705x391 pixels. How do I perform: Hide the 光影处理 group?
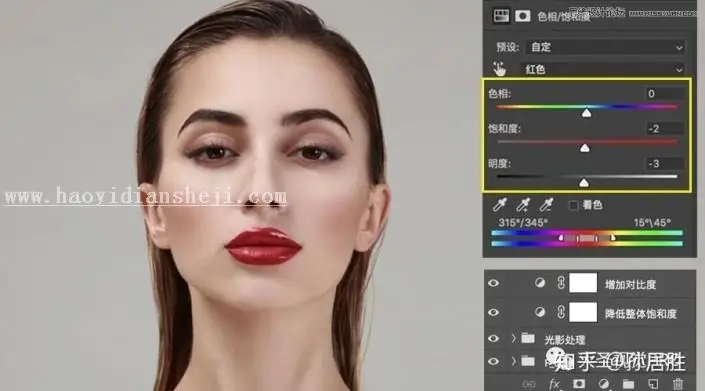tap(494, 338)
